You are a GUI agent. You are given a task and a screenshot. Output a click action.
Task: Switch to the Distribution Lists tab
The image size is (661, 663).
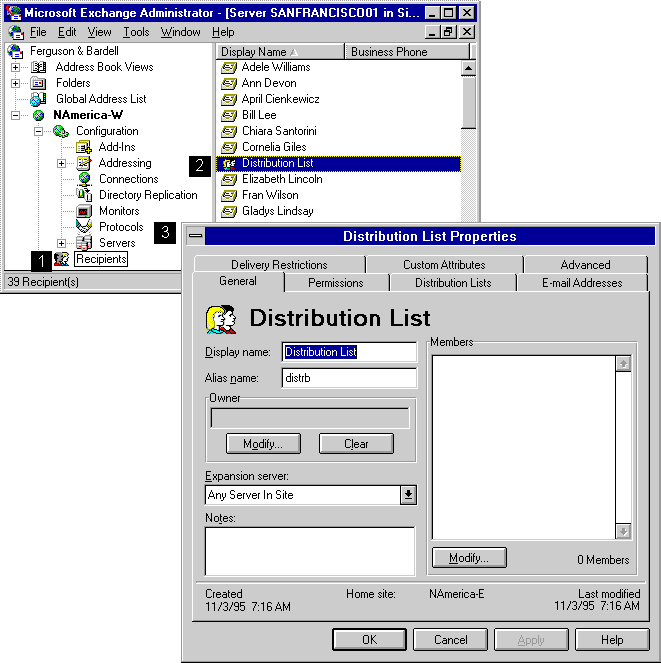[x=453, y=282]
